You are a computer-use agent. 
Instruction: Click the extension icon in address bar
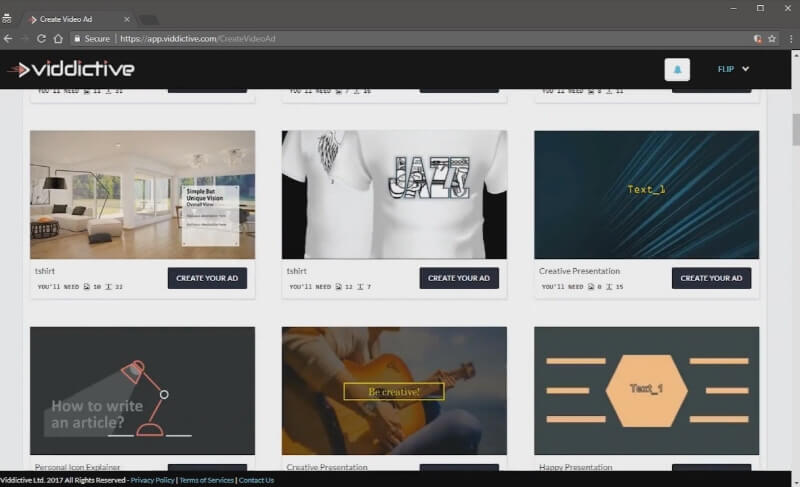tap(758, 39)
